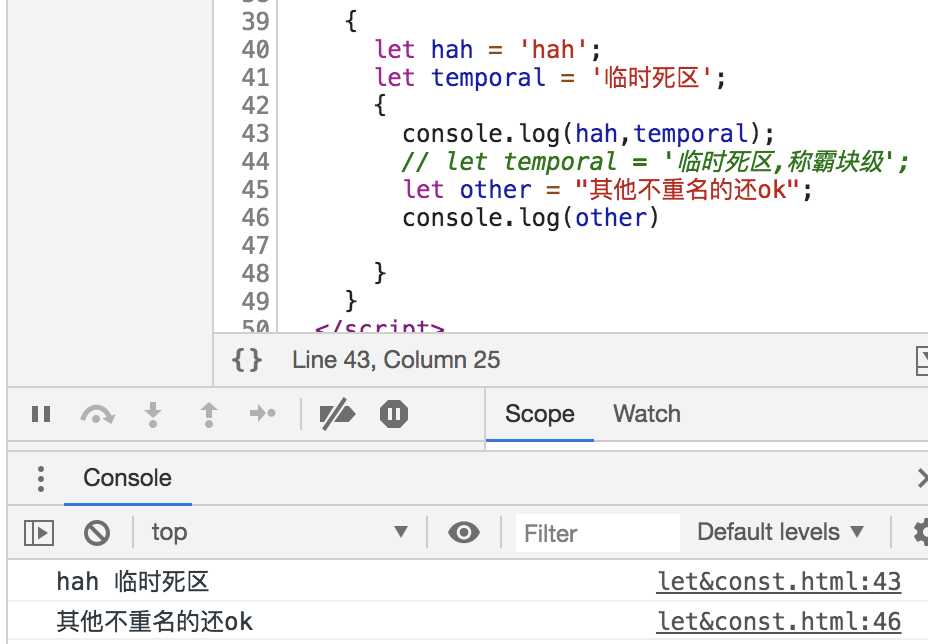This screenshot has width=928, height=644.
Task: Step out of current function
Action: pos(208,414)
